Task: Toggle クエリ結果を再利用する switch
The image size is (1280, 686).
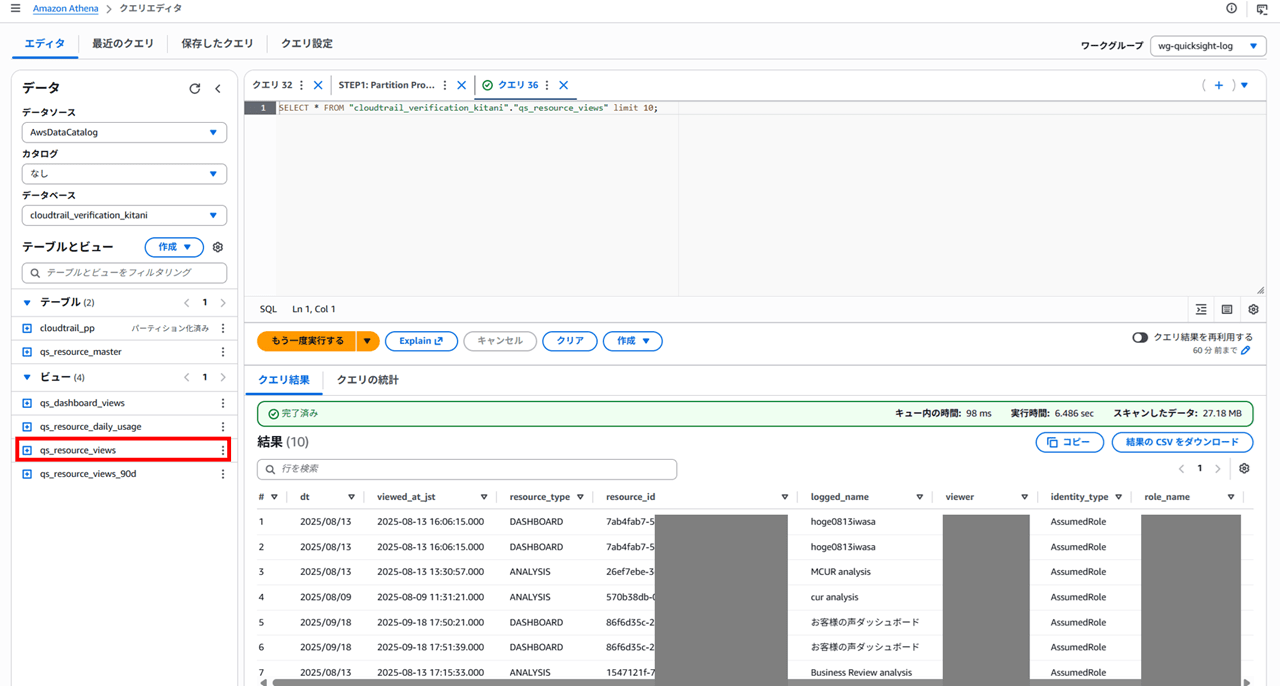Action: pos(1140,338)
